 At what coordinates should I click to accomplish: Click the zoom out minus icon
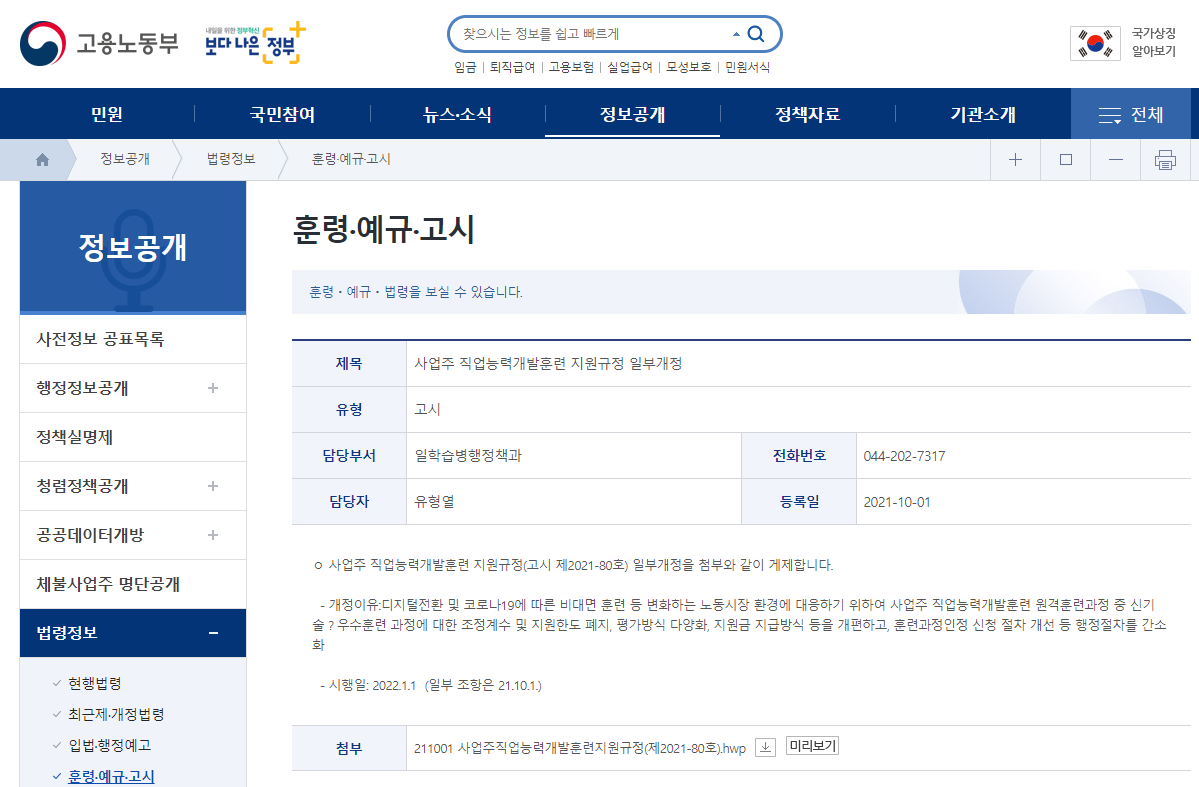click(x=1116, y=160)
